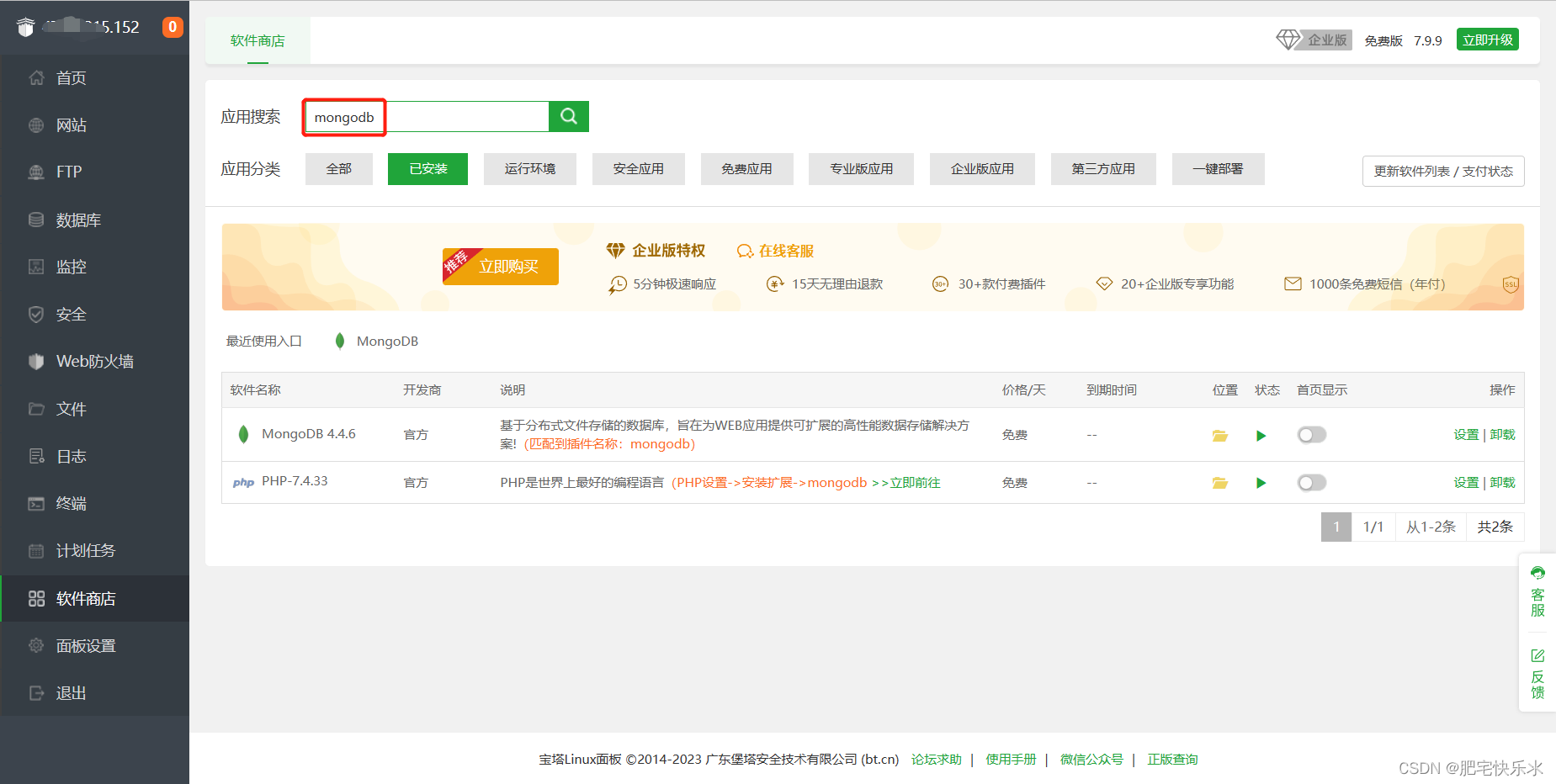Click the 使用手册 footer link
Viewport: 1556px width, 784px height.
pos(1011,760)
